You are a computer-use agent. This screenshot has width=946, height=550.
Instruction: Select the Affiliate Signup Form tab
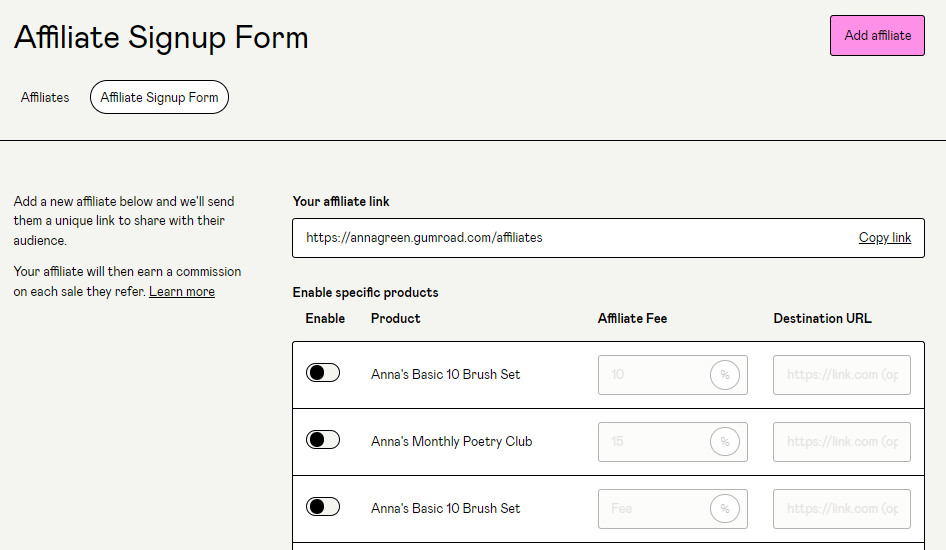click(x=159, y=97)
